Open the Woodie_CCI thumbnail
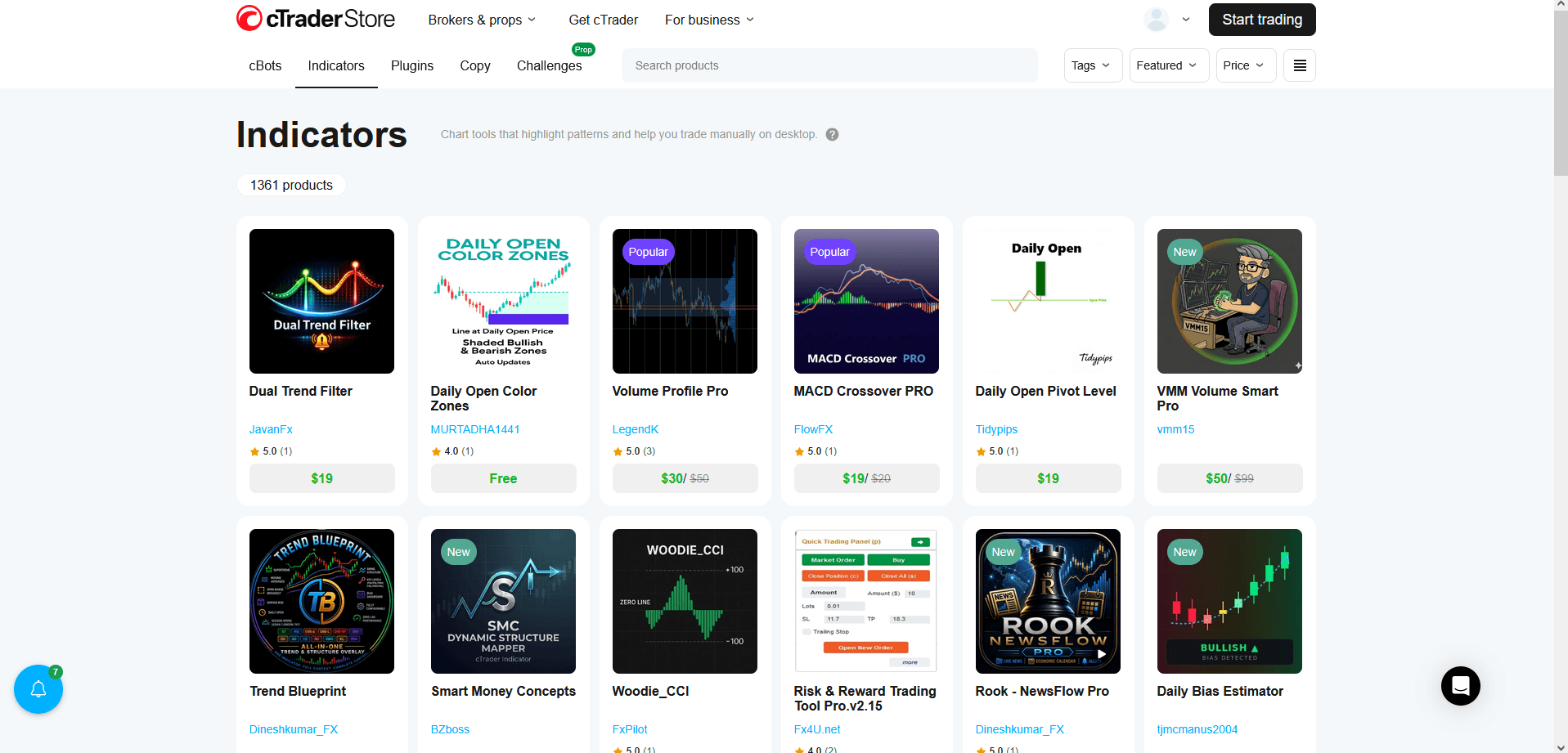 coord(685,601)
